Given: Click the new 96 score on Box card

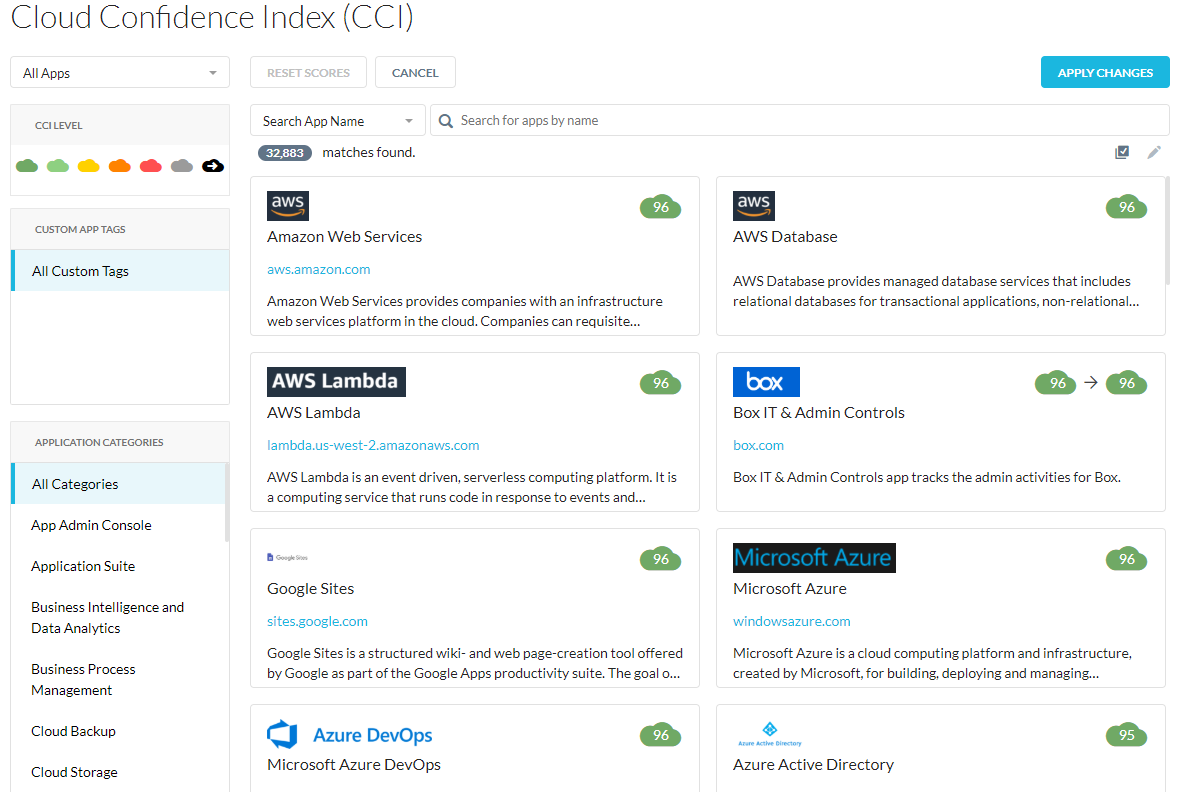Looking at the screenshot, I should 1126,383.
